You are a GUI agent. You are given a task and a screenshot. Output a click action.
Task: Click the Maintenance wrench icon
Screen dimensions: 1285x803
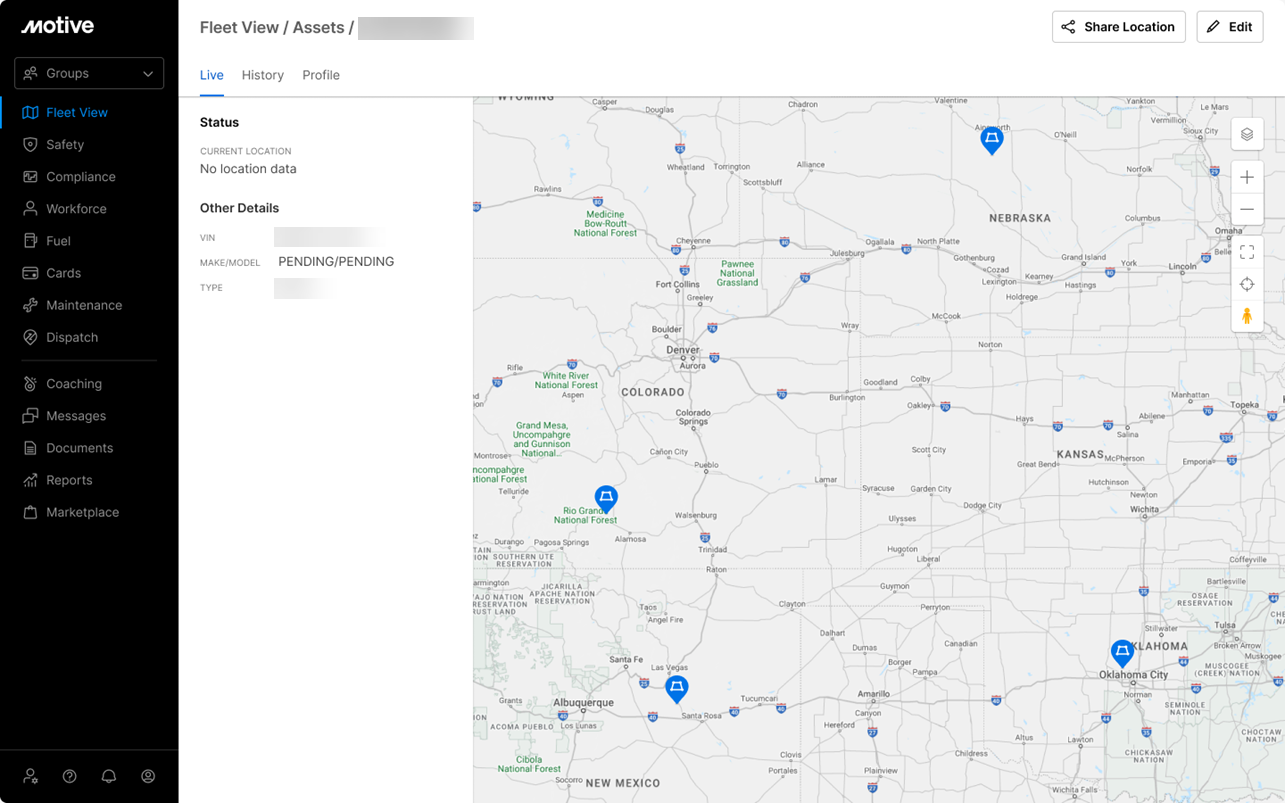[30, 305]
